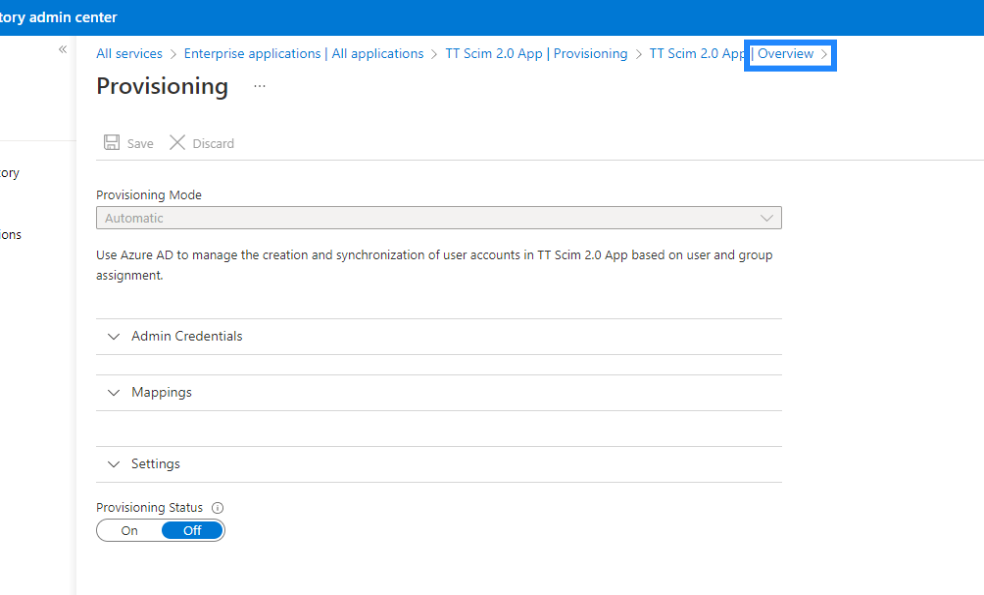This screenshot has height=595, width=984.
Task: Open the Provisioning Mode Automatic dropdown
Action: [x=439, y=218]
